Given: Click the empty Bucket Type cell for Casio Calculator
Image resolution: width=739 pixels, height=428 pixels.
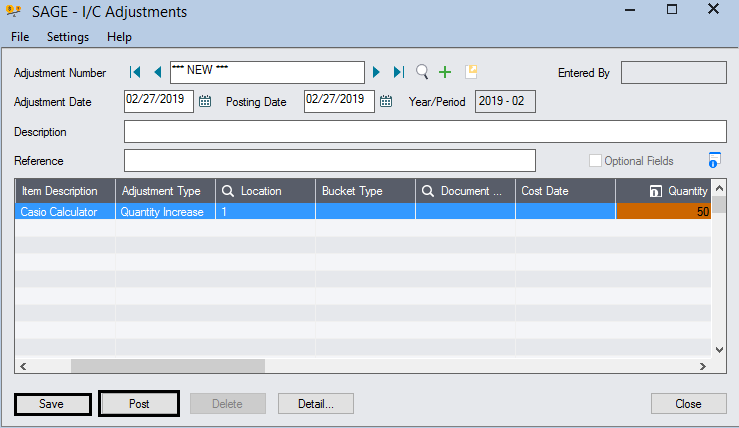Looking at the screenshot, I should [x=365, y=212].
